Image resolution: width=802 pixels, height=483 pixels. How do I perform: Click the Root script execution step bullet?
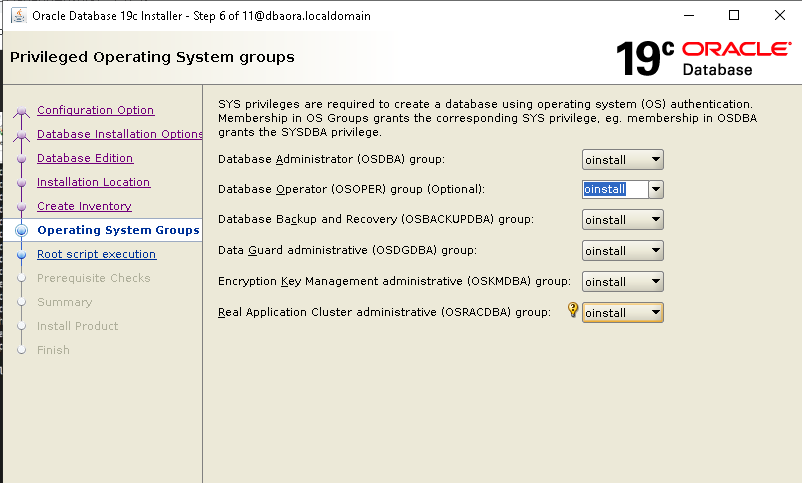21,255
